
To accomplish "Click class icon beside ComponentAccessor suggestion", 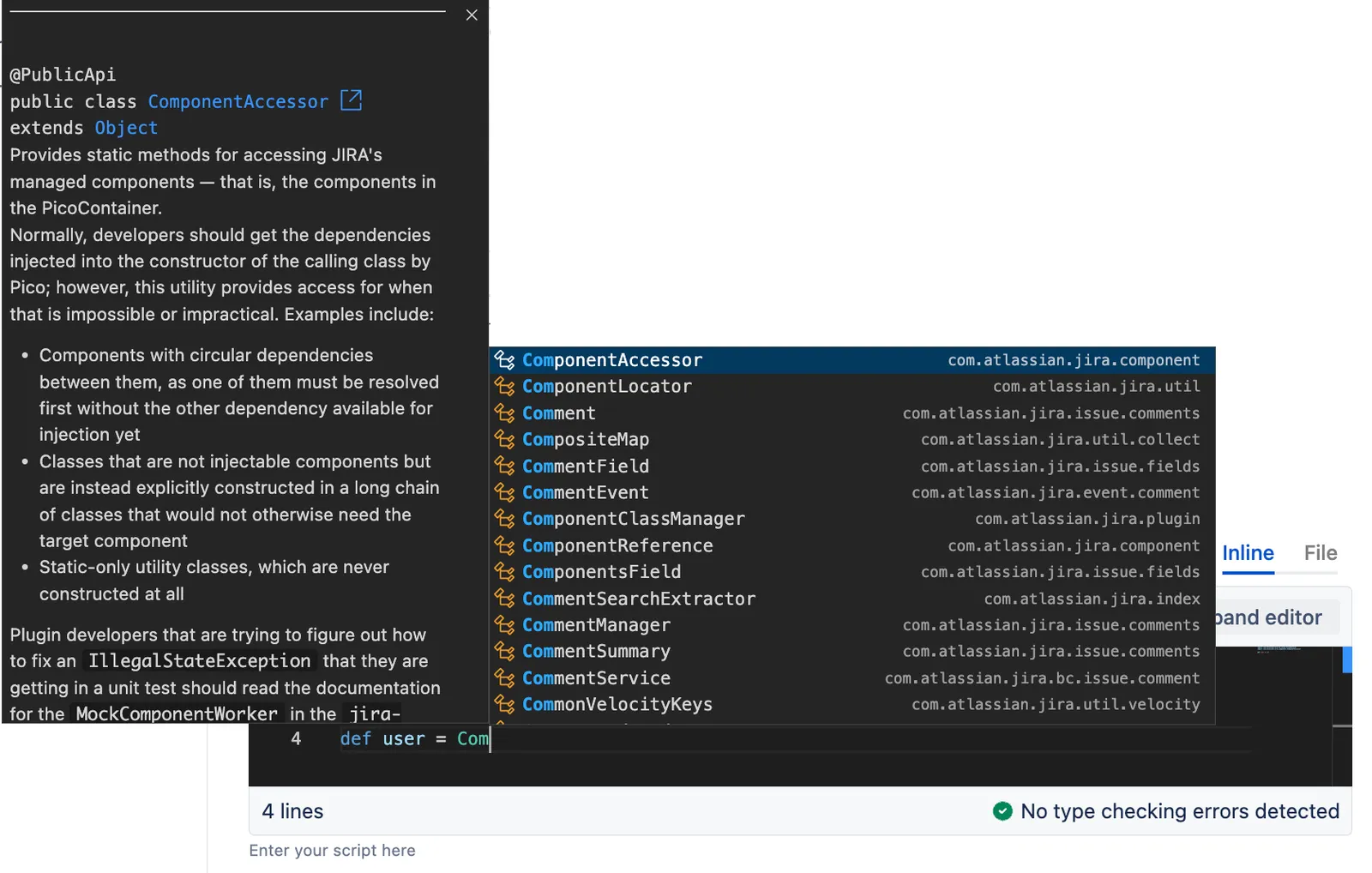I will (x=504, y=360).
